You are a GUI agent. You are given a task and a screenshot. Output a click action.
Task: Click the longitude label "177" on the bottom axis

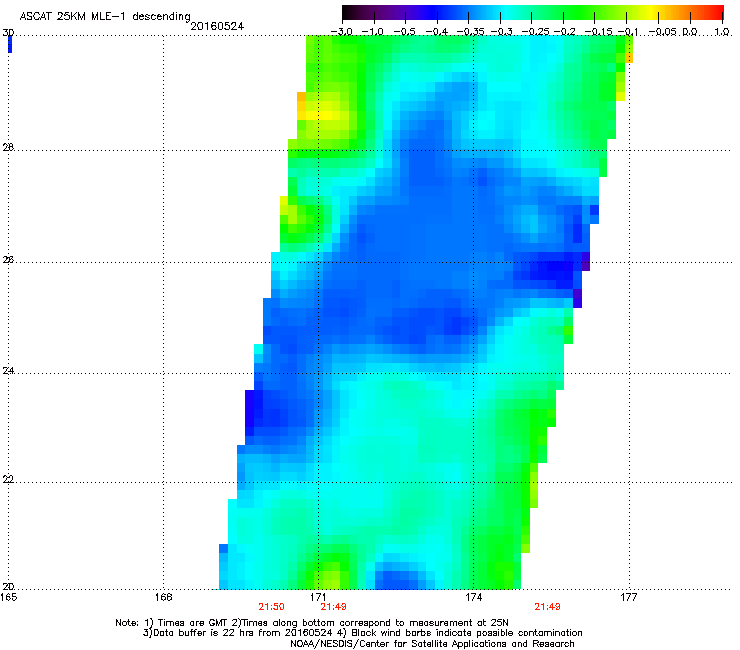[x=628, y=598]
